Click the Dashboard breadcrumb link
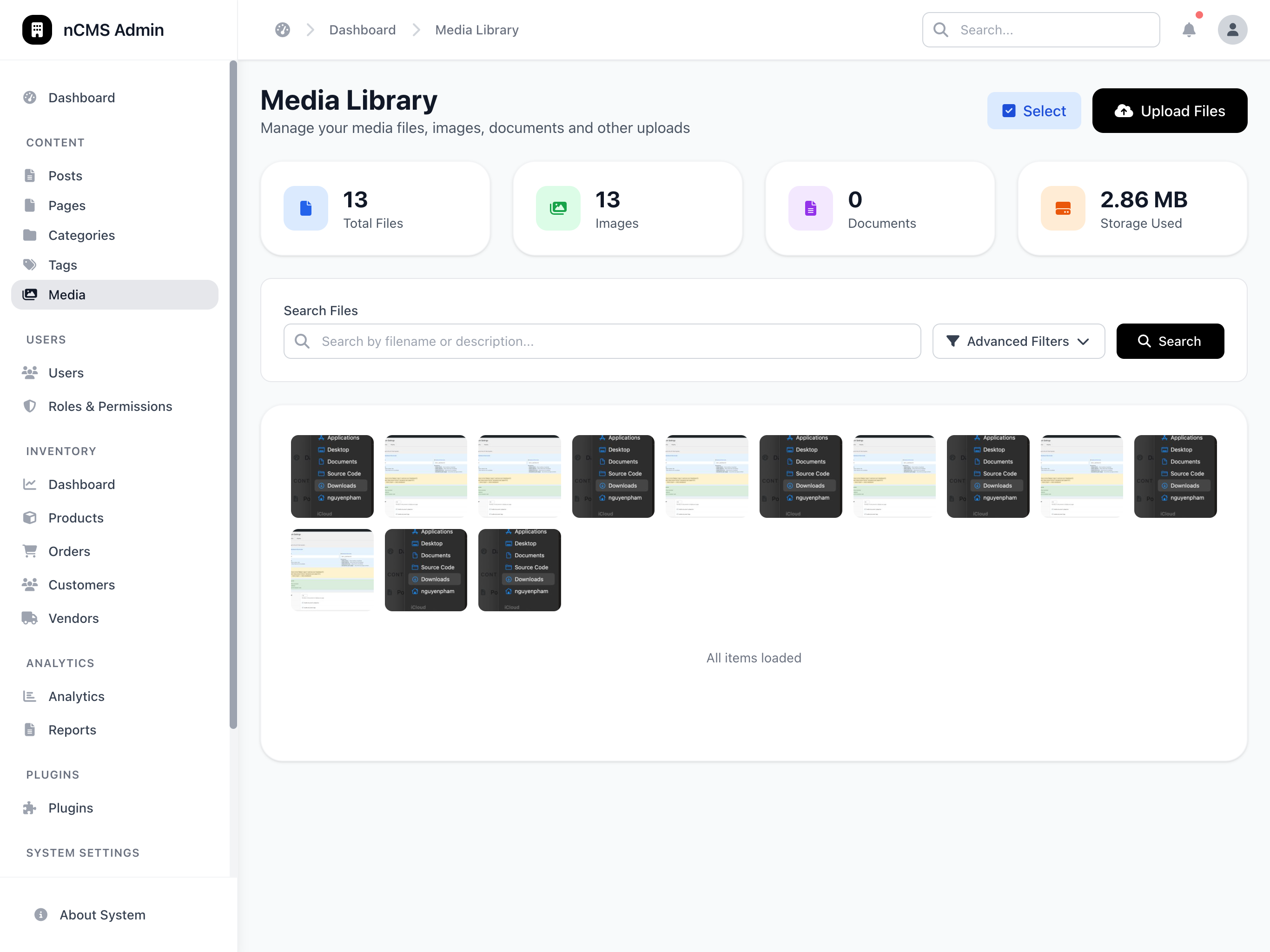This screenshot has height=952, width=1270. pos(362,30)
